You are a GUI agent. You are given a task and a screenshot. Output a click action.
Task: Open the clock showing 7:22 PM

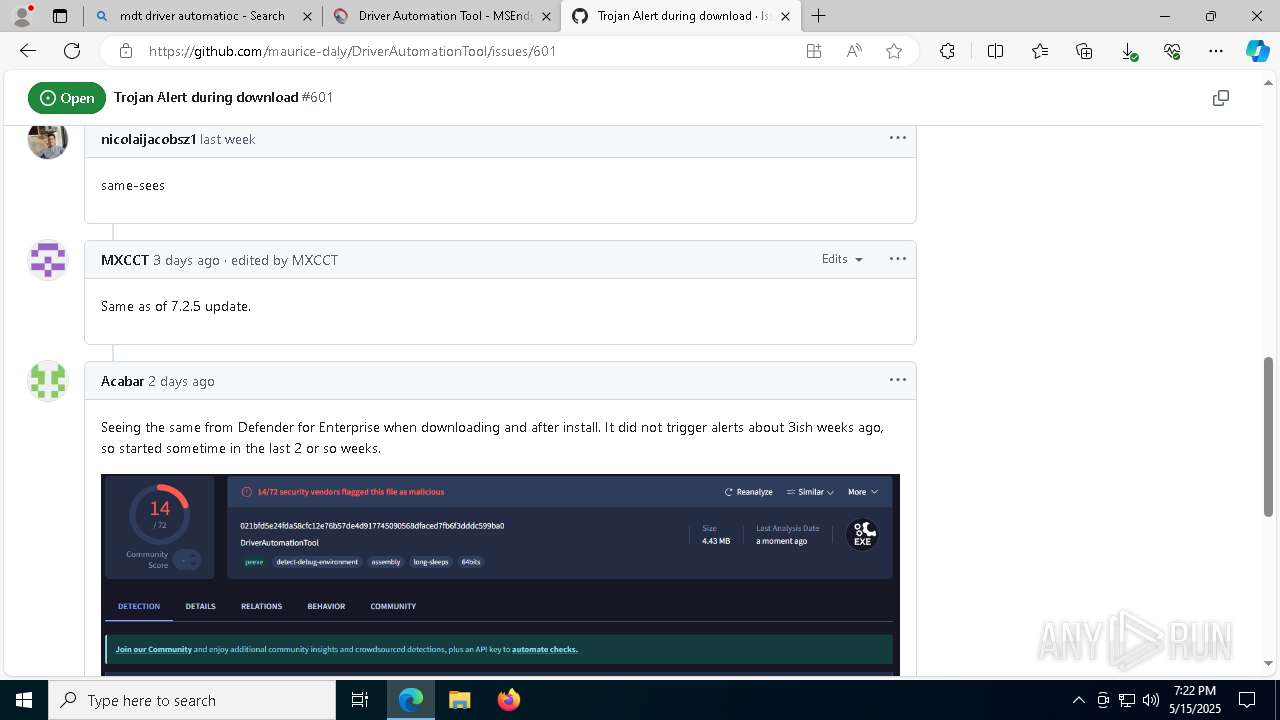(1195, 700)
